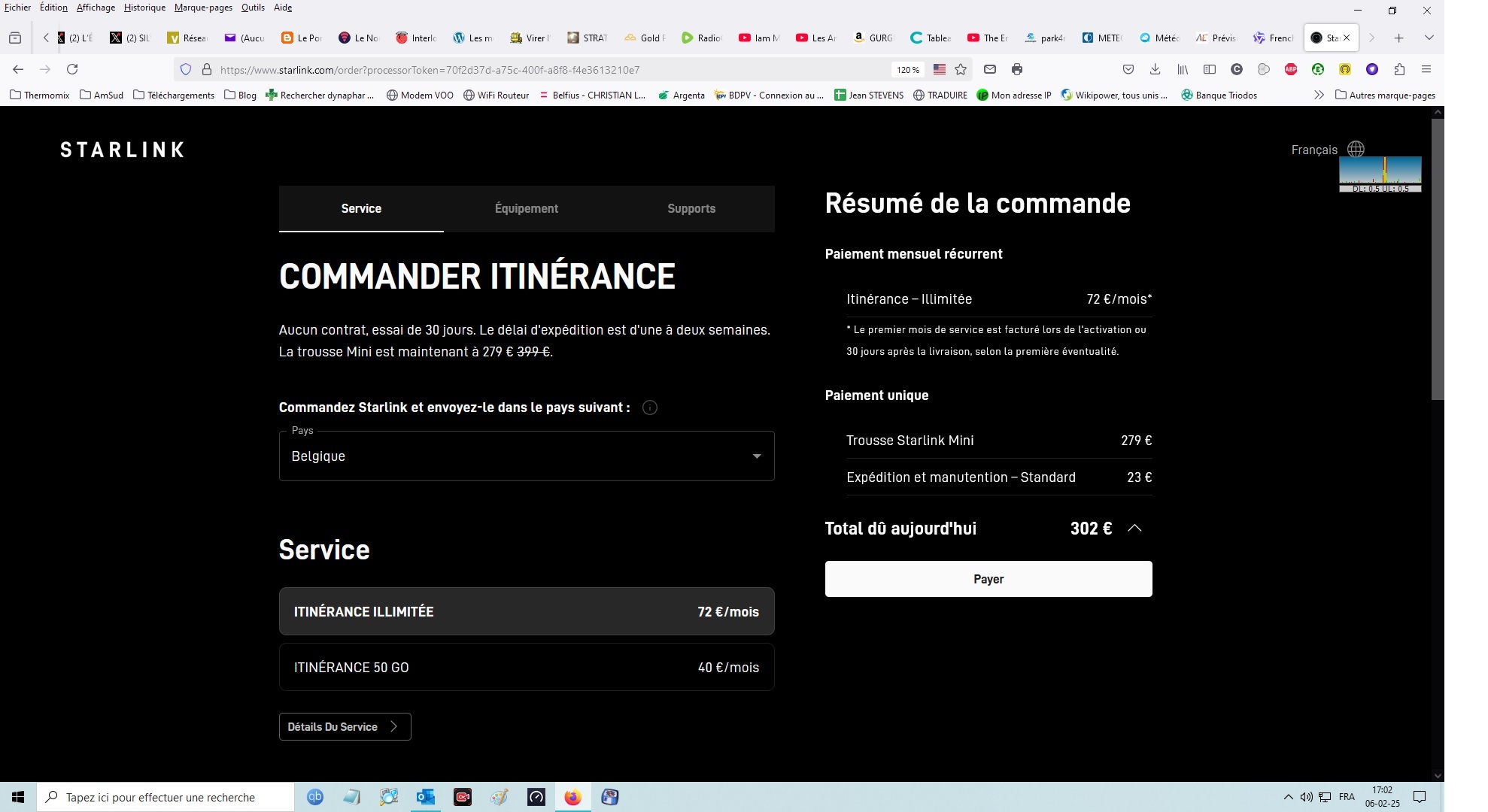Switch to the Équipement tab
The width and height of the screenshot is (1488, 812).
(x=526, y=208)
